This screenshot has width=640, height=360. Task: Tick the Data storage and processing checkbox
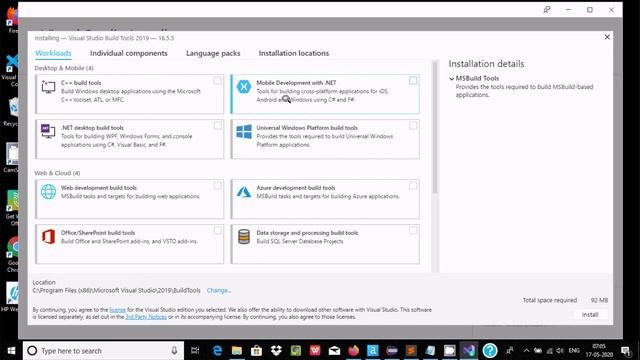coord(413,231)
